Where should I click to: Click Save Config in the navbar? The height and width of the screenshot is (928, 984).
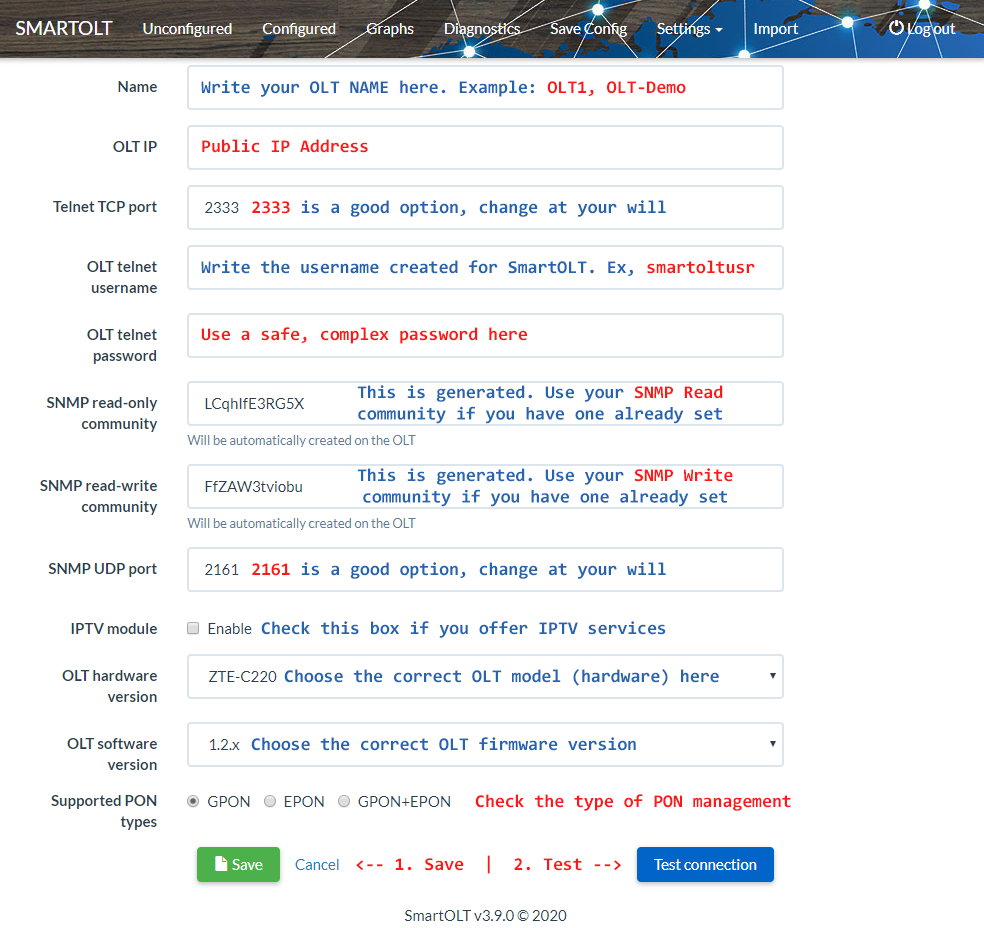[588, 29]
